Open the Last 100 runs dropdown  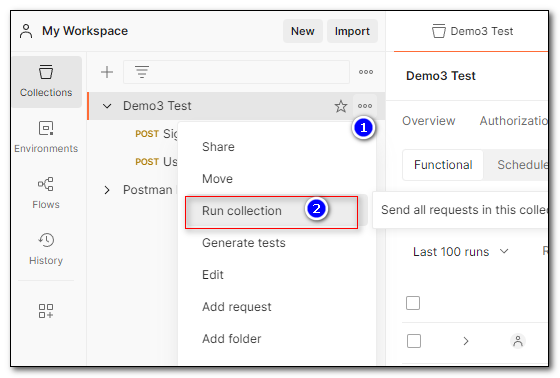click(461, 252)
